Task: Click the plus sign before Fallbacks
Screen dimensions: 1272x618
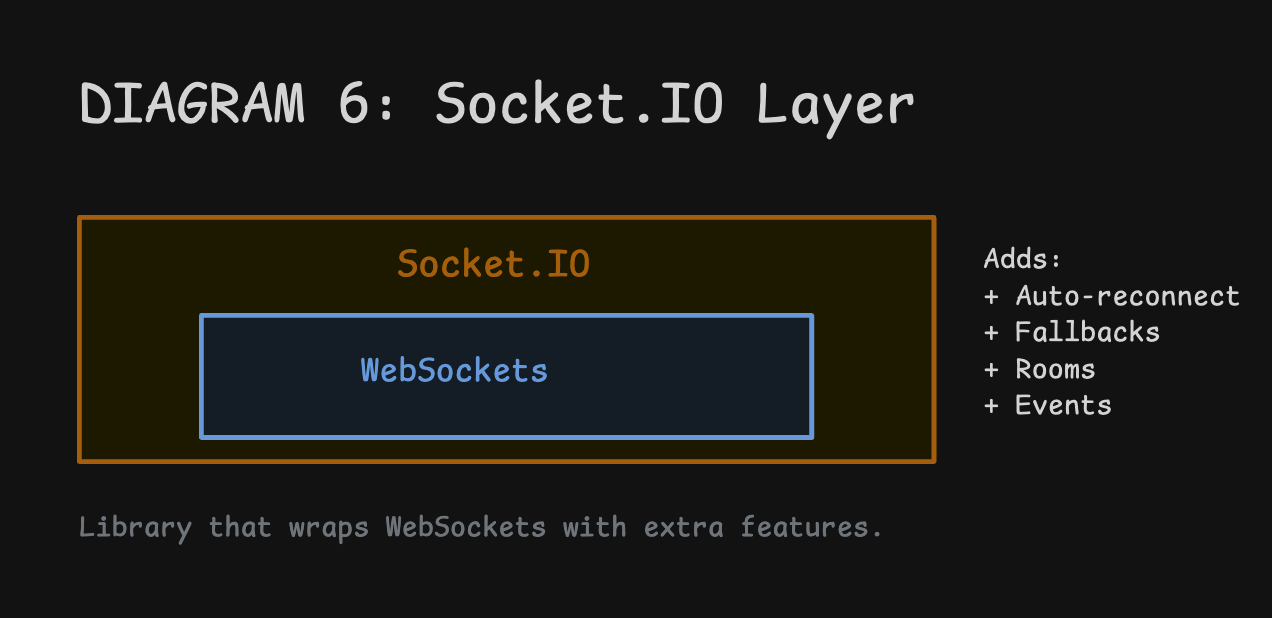Action: pyautogui.click(x=991, y=333)
